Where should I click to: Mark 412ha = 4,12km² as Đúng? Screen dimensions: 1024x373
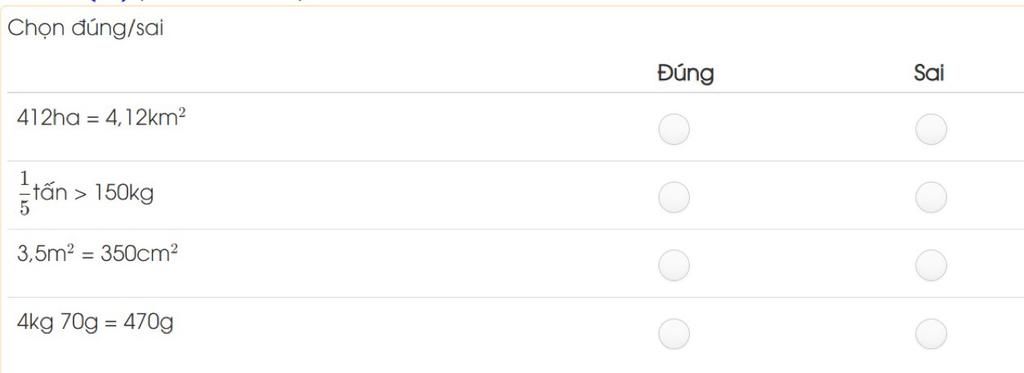[x=674, y=129]
